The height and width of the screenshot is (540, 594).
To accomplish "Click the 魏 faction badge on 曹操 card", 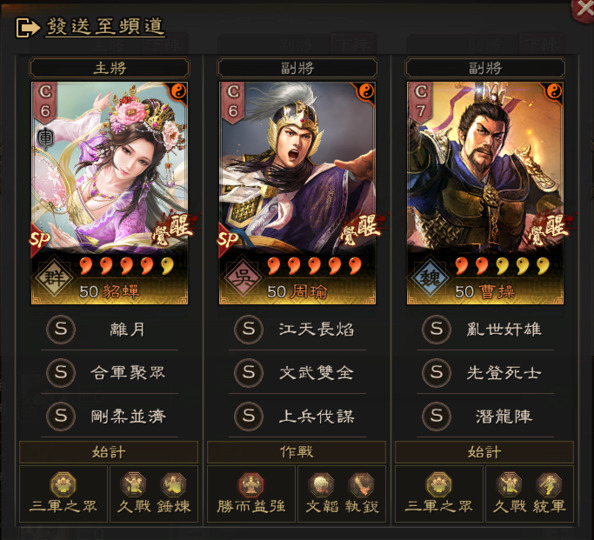I will 430,278.
